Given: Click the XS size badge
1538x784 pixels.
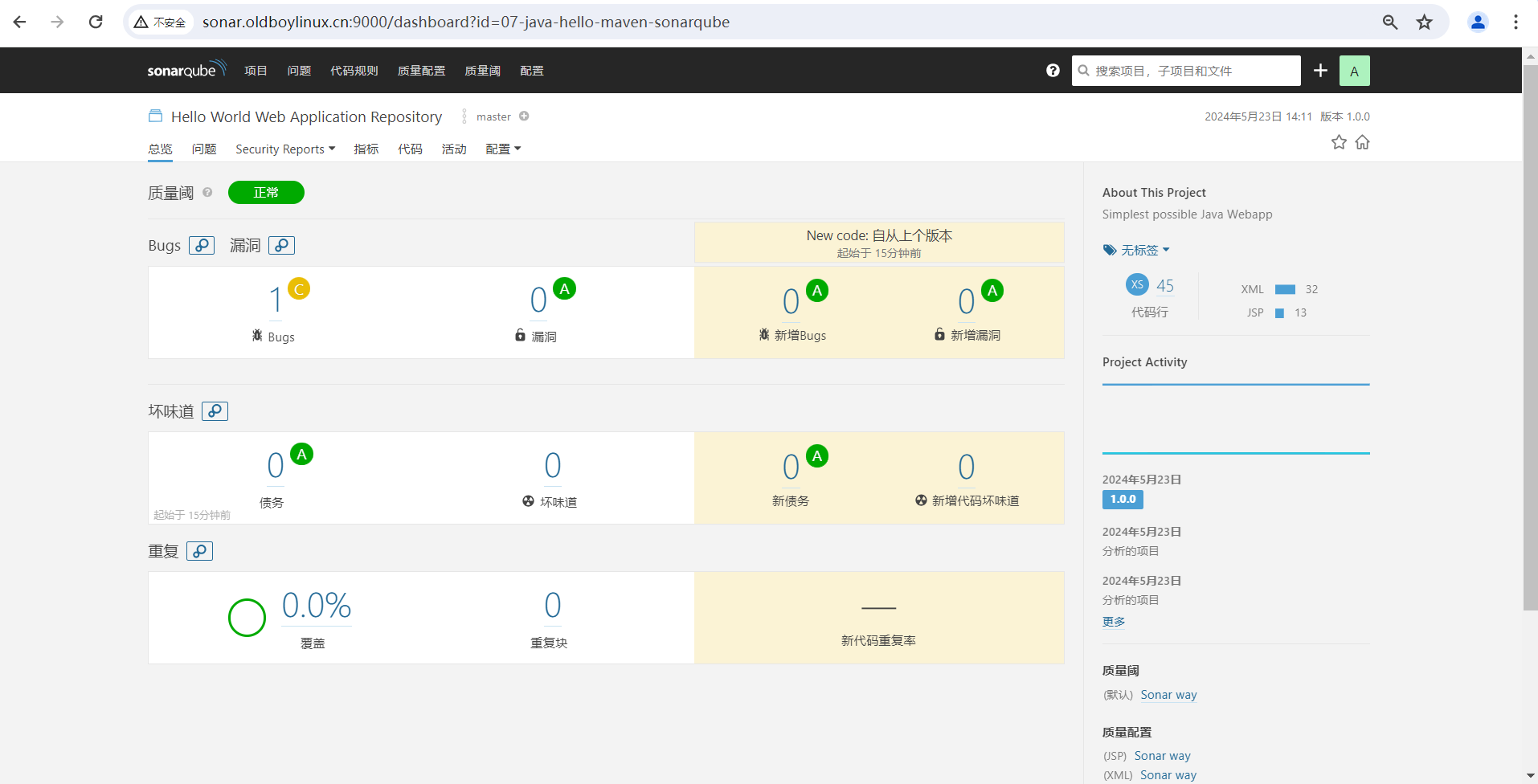Looking at the screenshot, I should (x=1137, y=284).
